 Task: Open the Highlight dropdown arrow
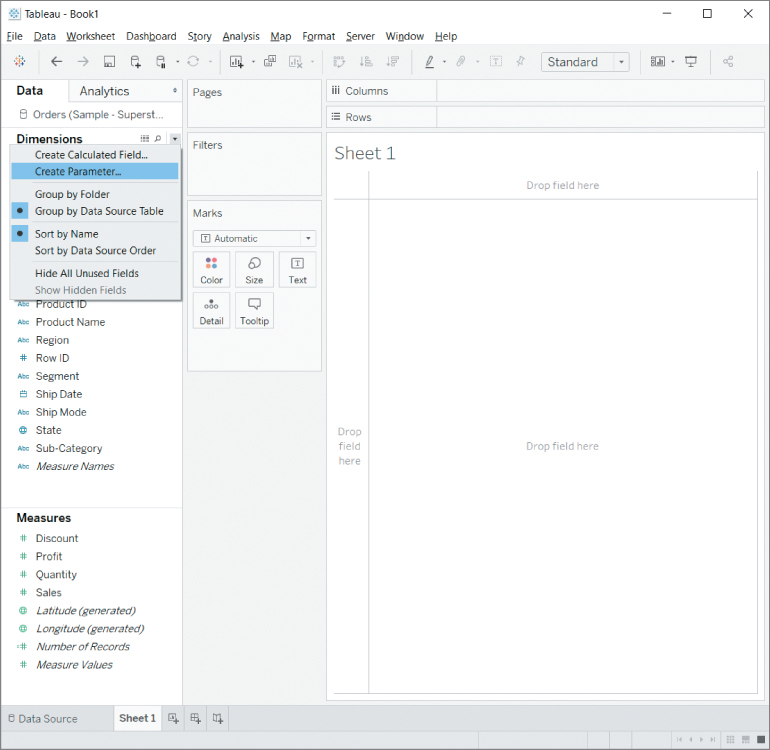coord(444,62)
